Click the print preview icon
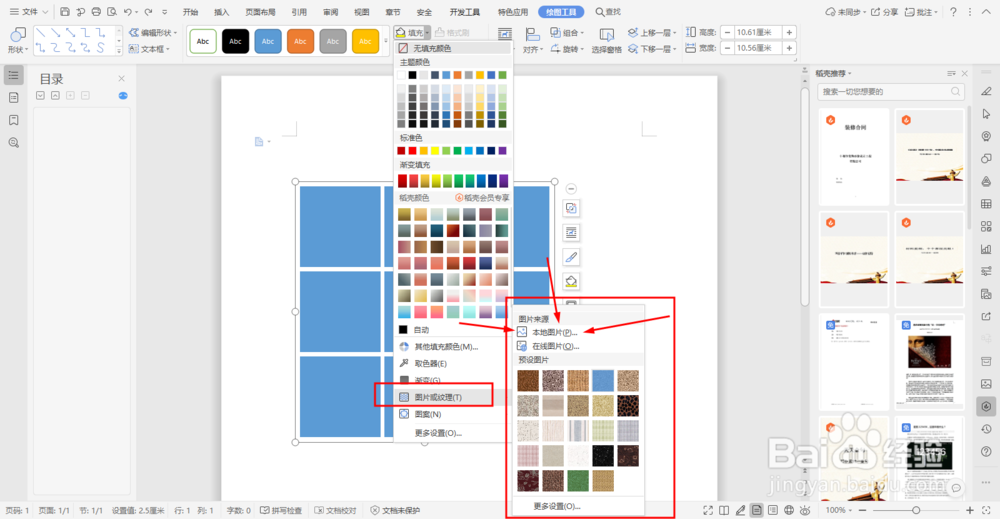Image resolution: width=1000 pixels, height=519 pixels. click(x=112, y=11)
